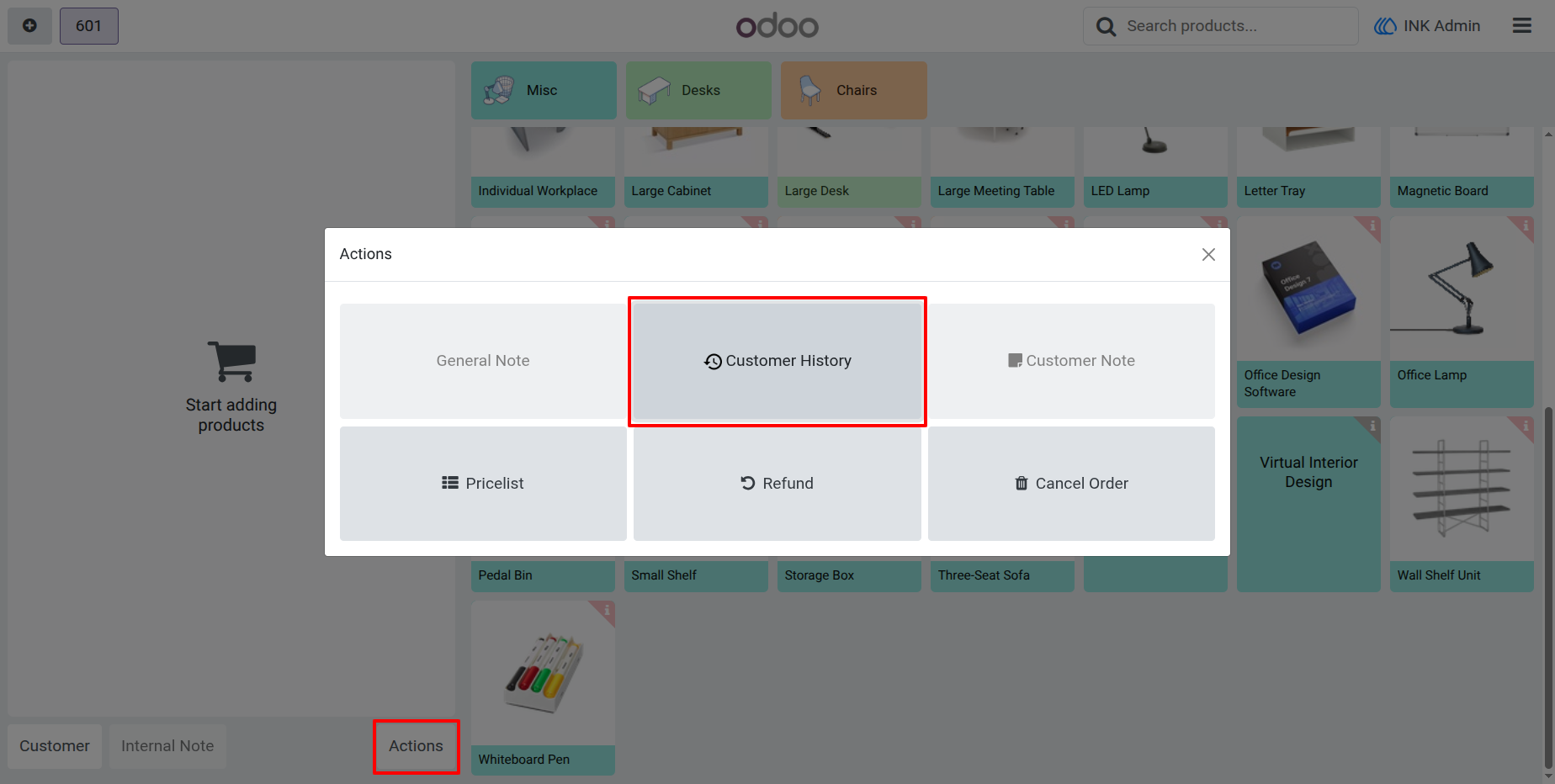
Task: Show info for Office Lamp product
Action: [x=1525, y=225]
